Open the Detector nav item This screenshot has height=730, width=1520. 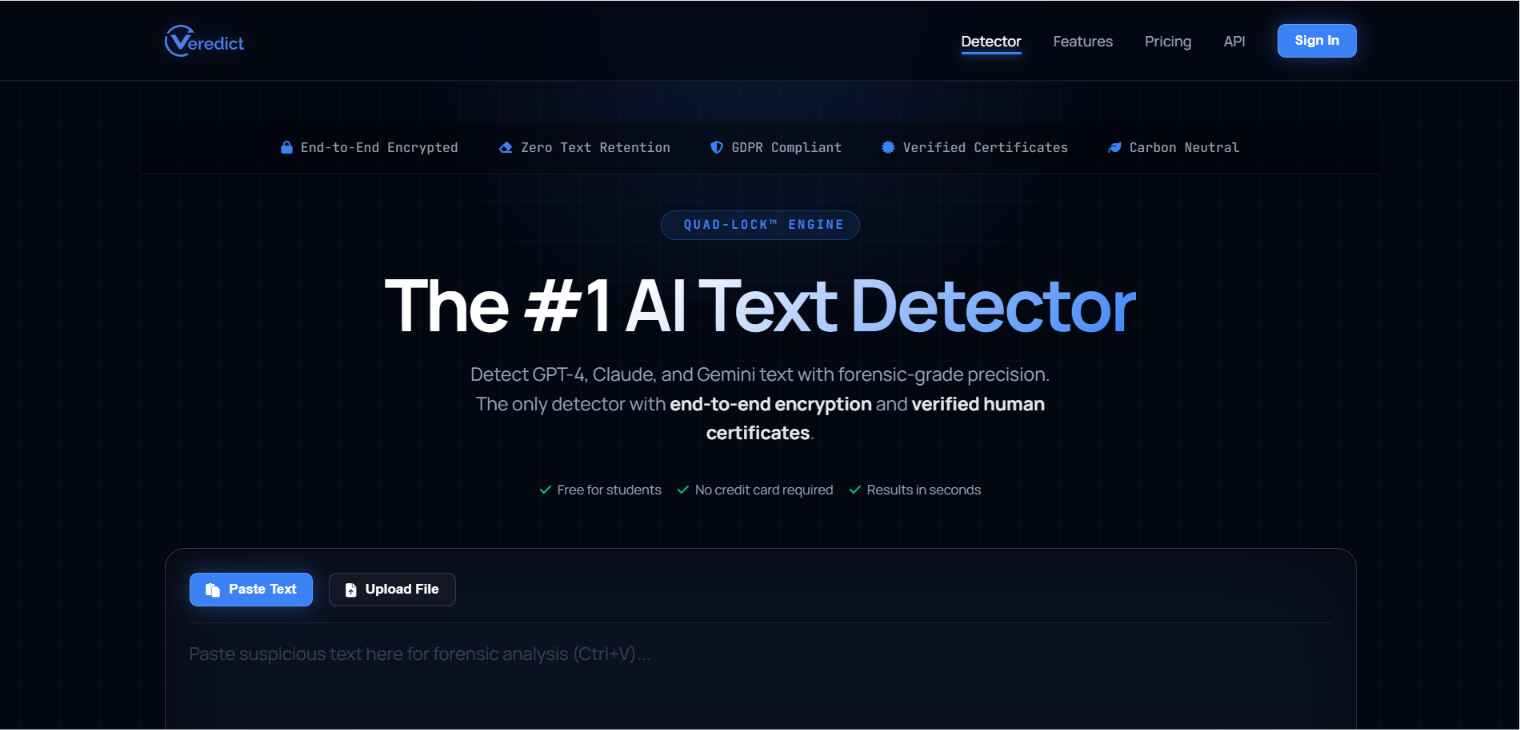[x=991, y=41]
